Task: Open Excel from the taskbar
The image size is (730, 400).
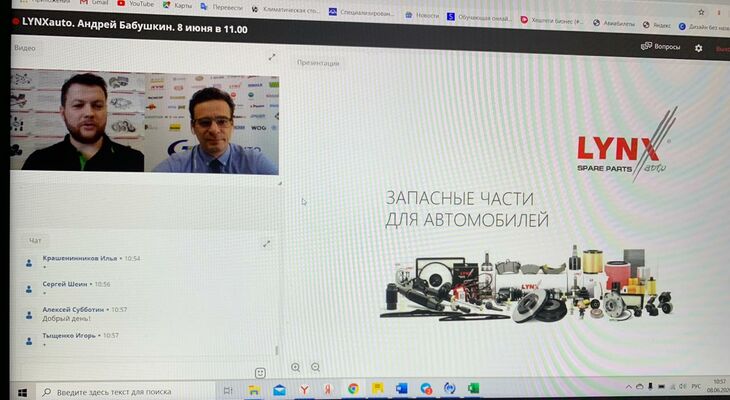Action: click(x=473, y=388)
